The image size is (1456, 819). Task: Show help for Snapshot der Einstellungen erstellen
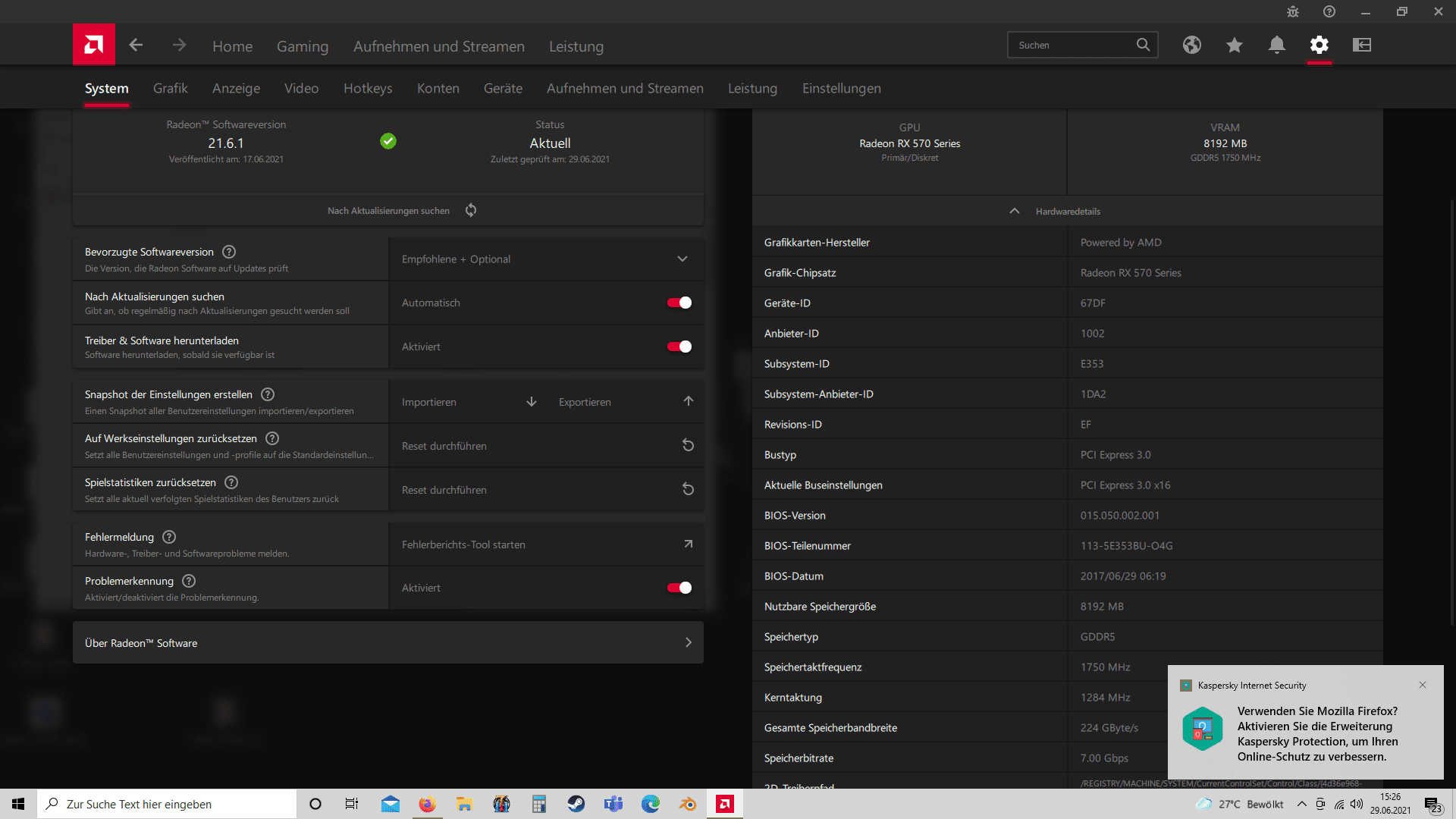tap(268, 394)
